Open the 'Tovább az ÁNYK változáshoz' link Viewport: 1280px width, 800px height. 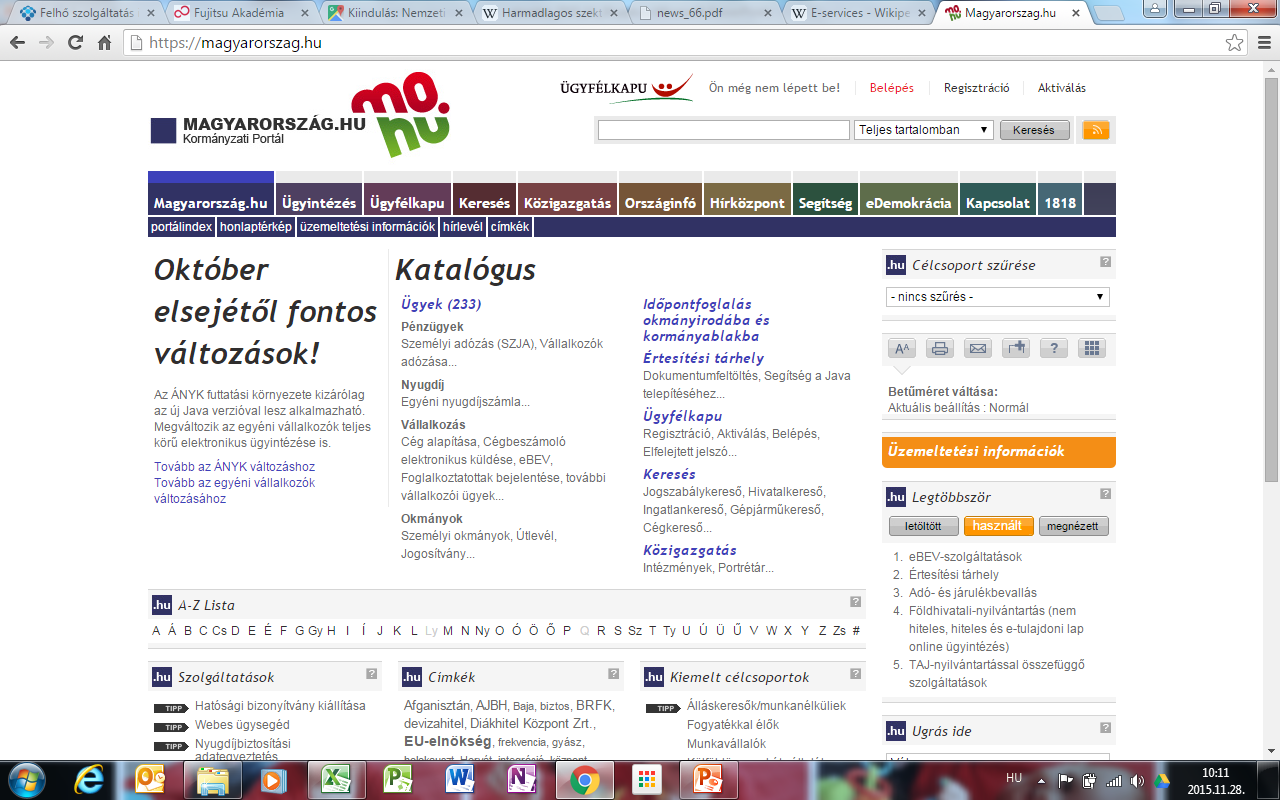click(x=235, y=467)
